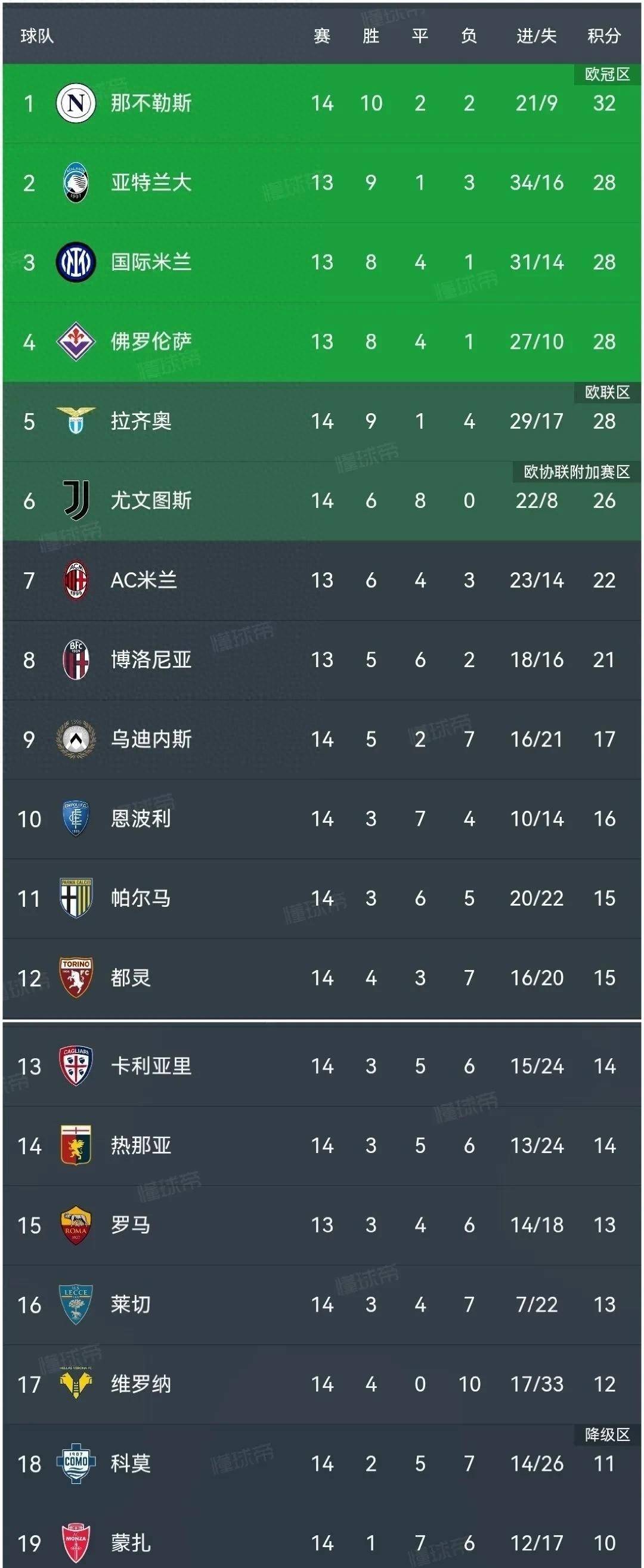Click the 球队 team column header
The image size is (644, 1568).
(37, 36)
